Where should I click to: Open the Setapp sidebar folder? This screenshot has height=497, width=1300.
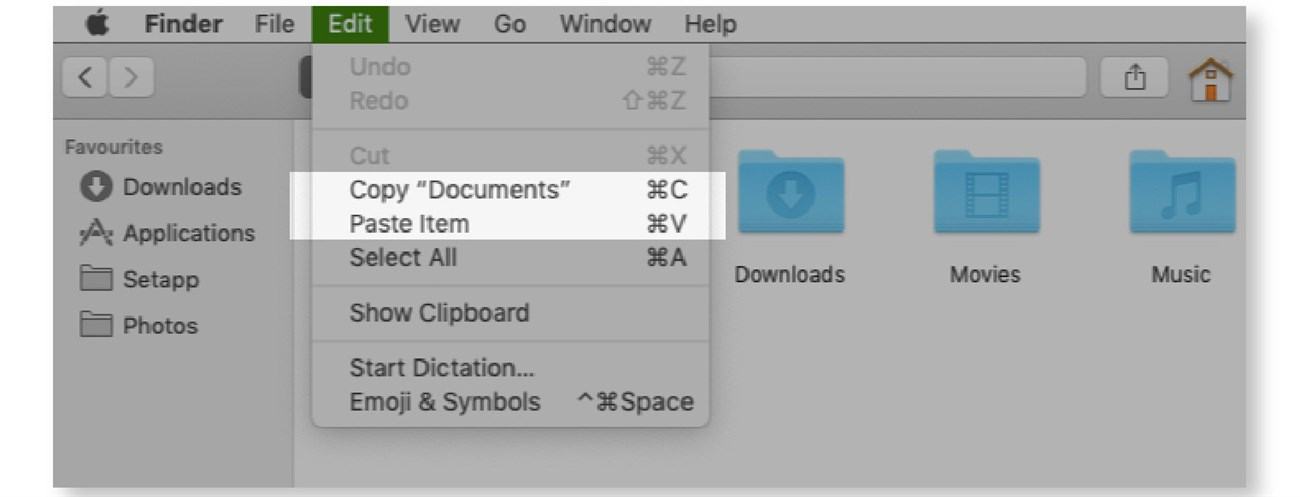[138, 279]
